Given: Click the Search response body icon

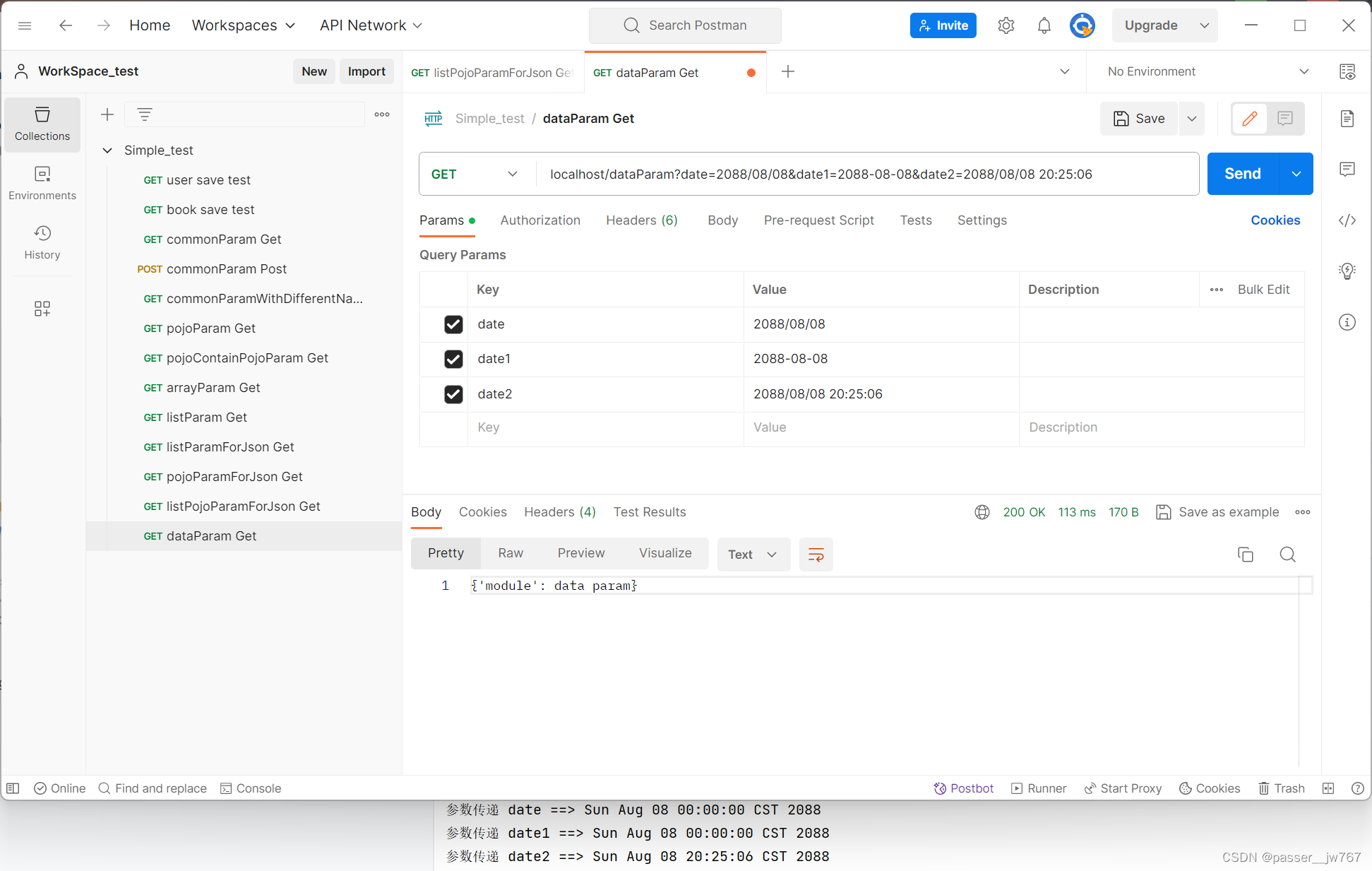Looking at the screenshot, I should [x=1287, y=553].
